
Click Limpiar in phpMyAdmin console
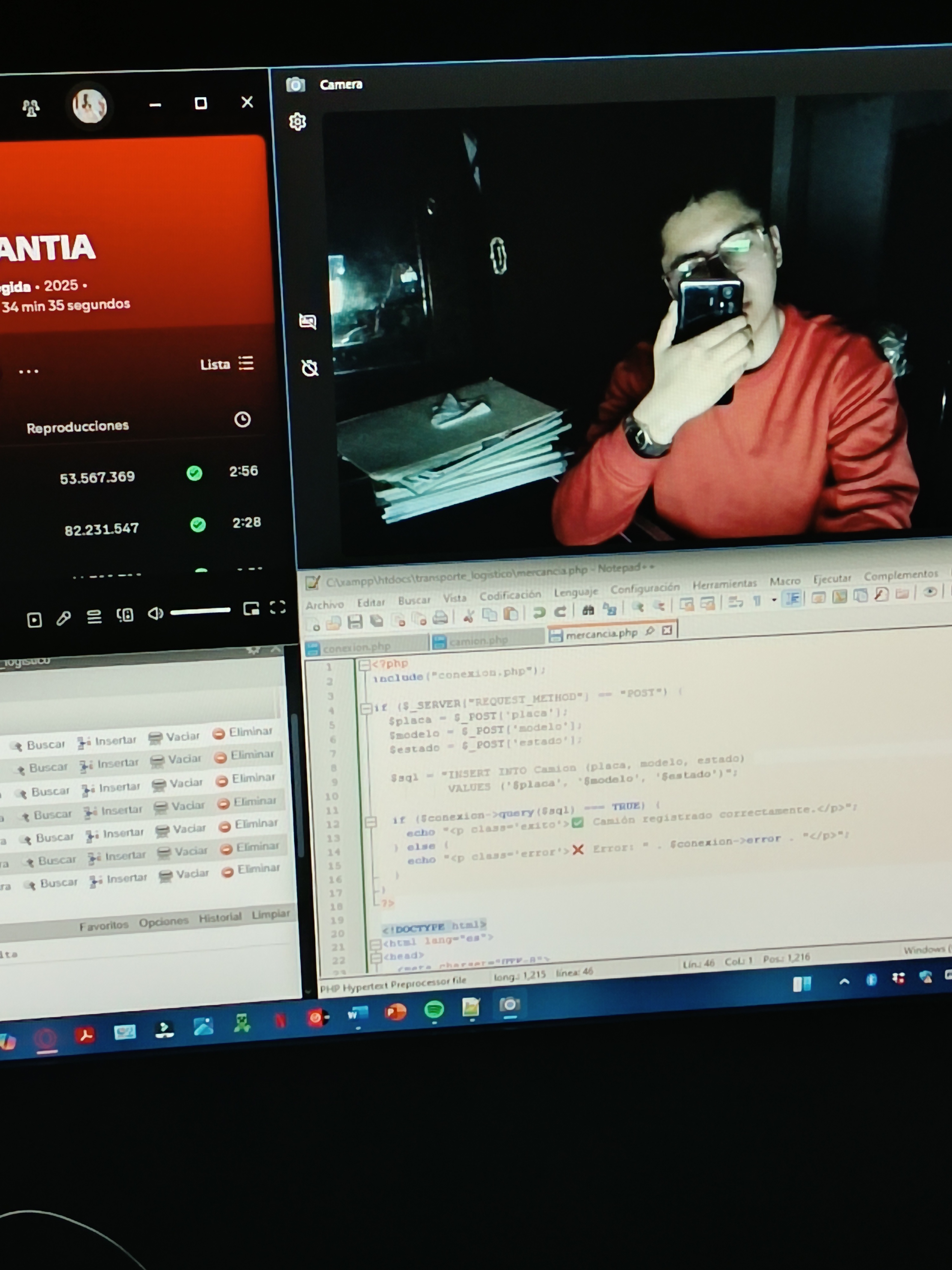pyautogui.click(x=271, y=915)
